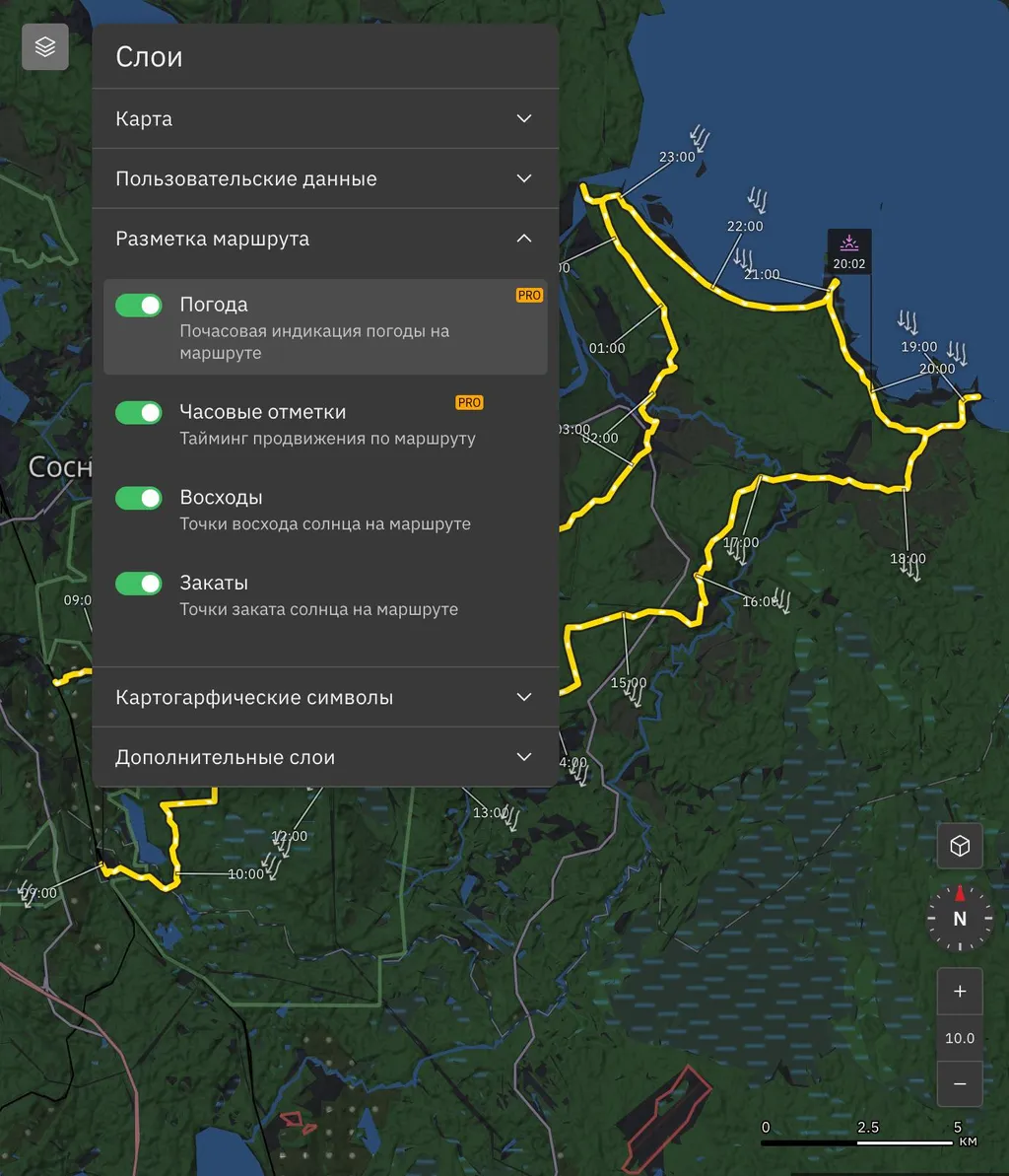Zoom out with the minus button
Screen dimensions: 1009x1176
(x=959, y=1084)
